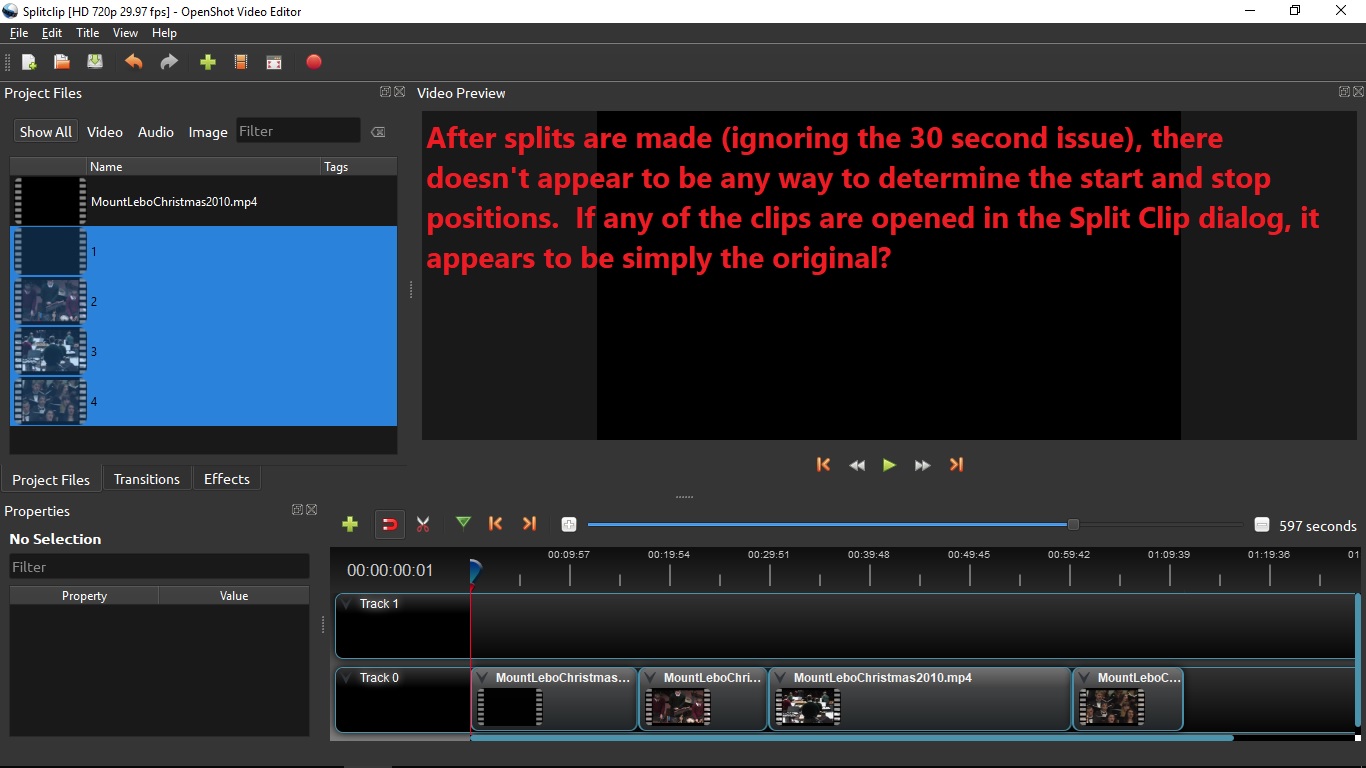Import files using the toolbar plus icon
Viewport: 1366px width, 768px height.
coord(207,62)
